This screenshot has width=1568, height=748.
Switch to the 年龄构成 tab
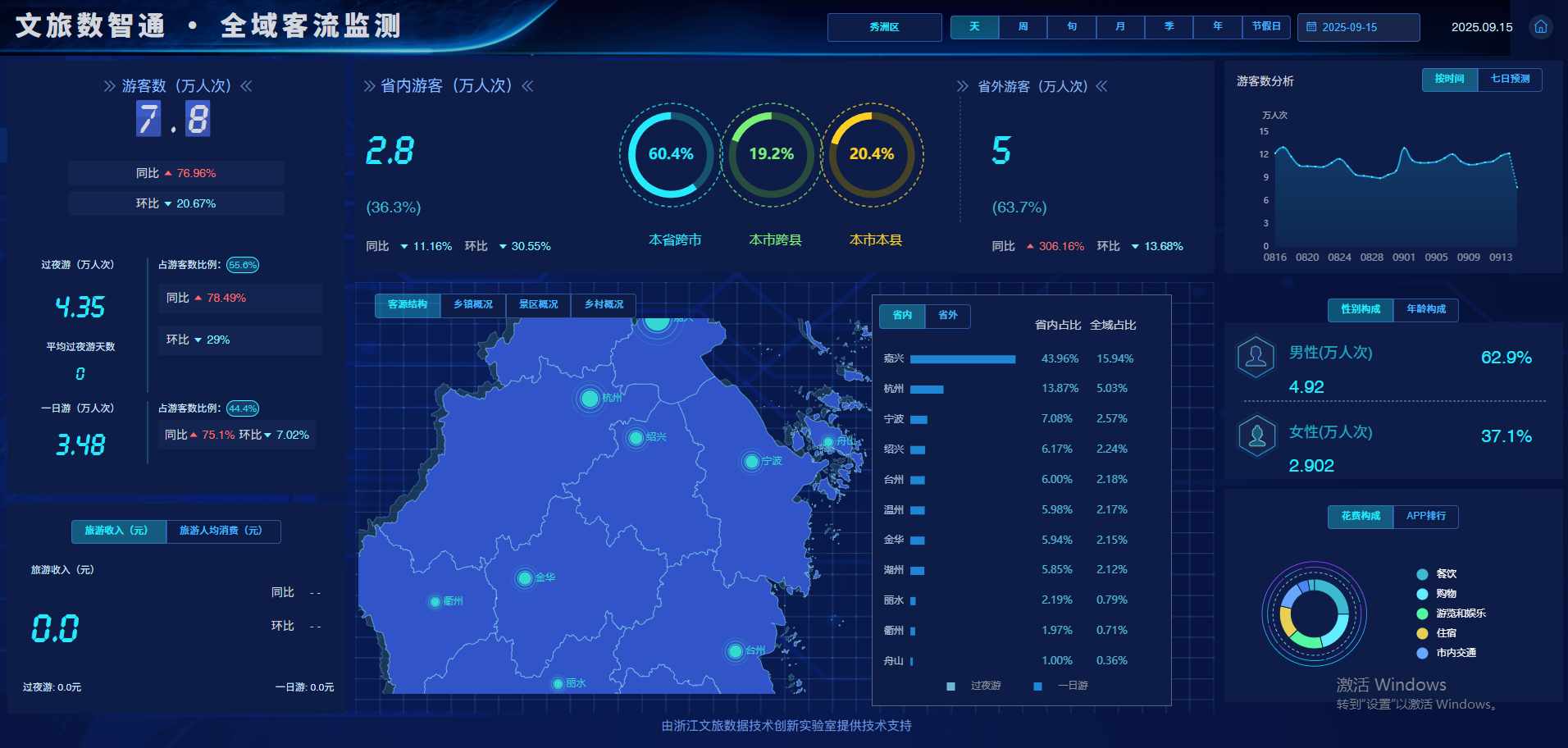point(1426,309)
